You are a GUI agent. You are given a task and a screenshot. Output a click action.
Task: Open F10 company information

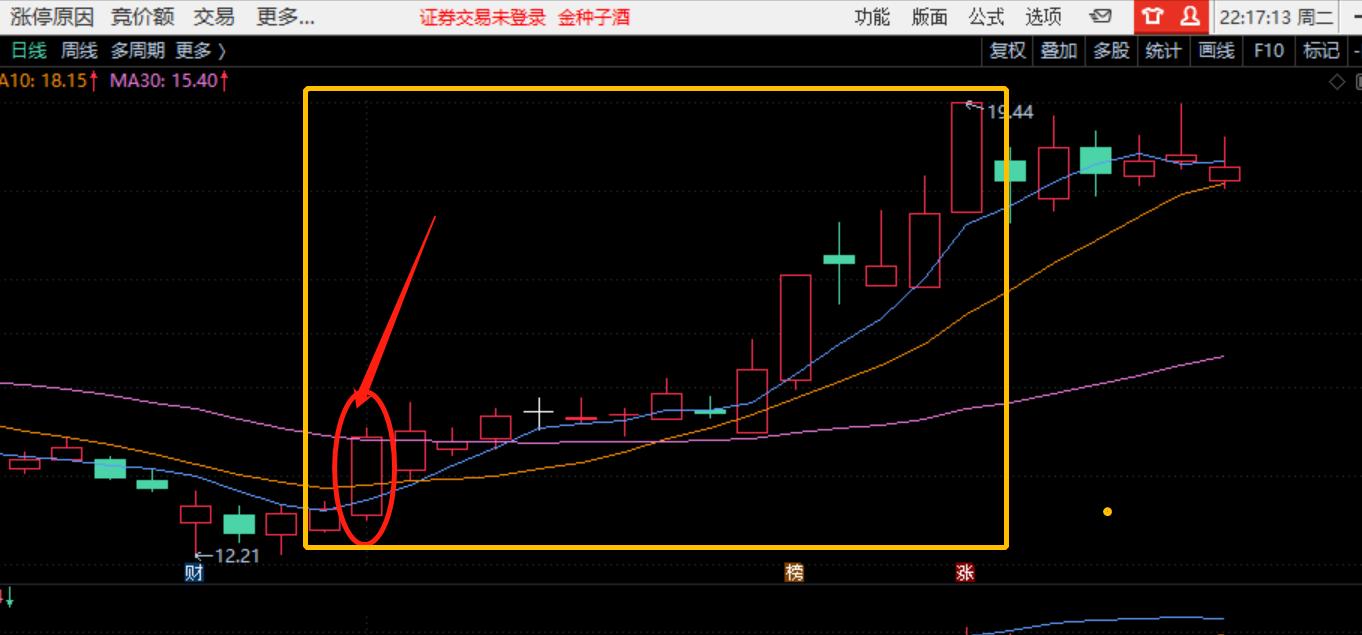[x=1268, y=50]
